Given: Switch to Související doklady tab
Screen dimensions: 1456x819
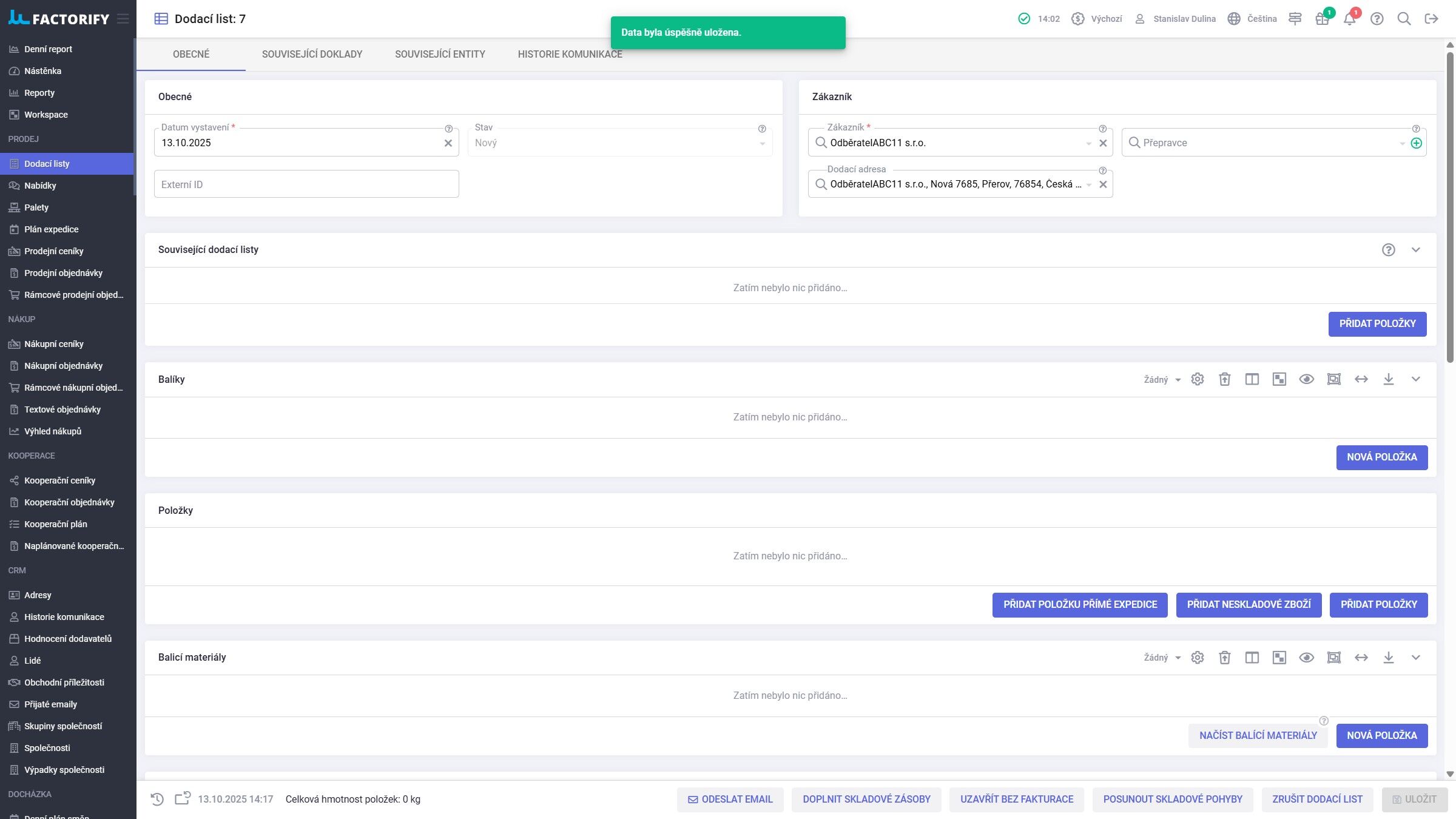Looking at the screenshot, I should [x=312, y=54].
